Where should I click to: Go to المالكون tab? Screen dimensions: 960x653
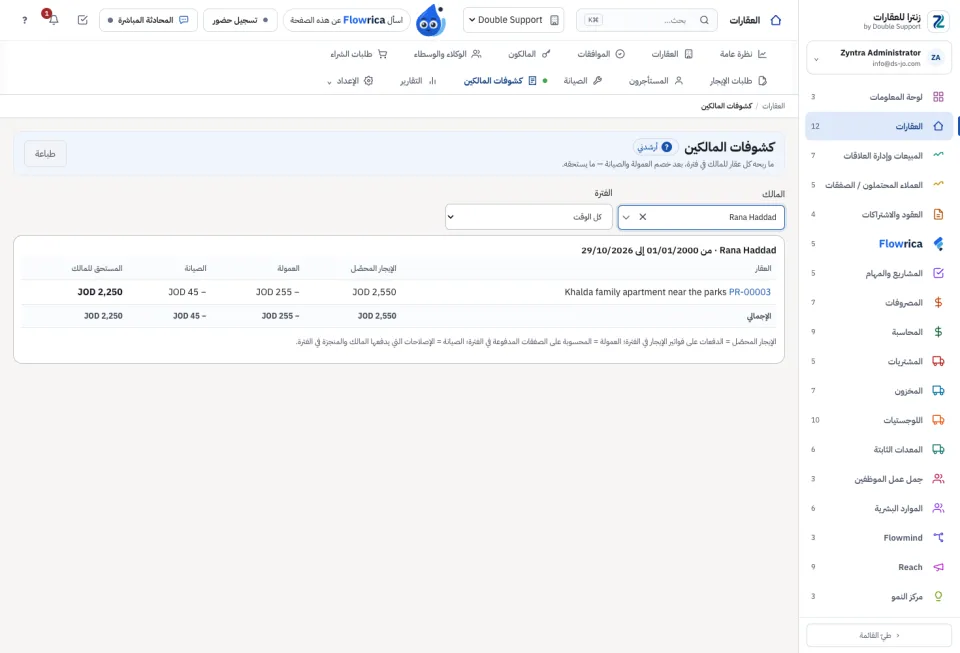(x=529, y=54)
